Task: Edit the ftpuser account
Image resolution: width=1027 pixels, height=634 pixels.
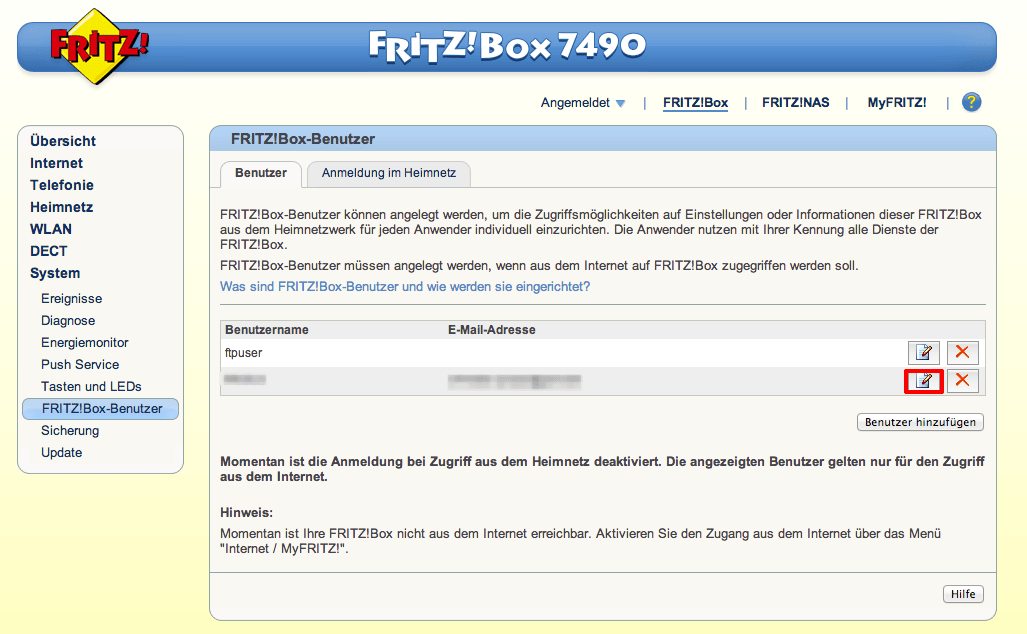Action: [x=924, y=352]
